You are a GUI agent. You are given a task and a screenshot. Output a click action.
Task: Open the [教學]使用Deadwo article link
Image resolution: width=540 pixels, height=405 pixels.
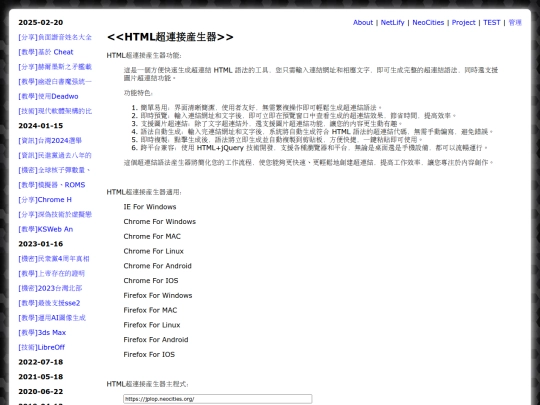pyautogui.click(x=48, y=96)
